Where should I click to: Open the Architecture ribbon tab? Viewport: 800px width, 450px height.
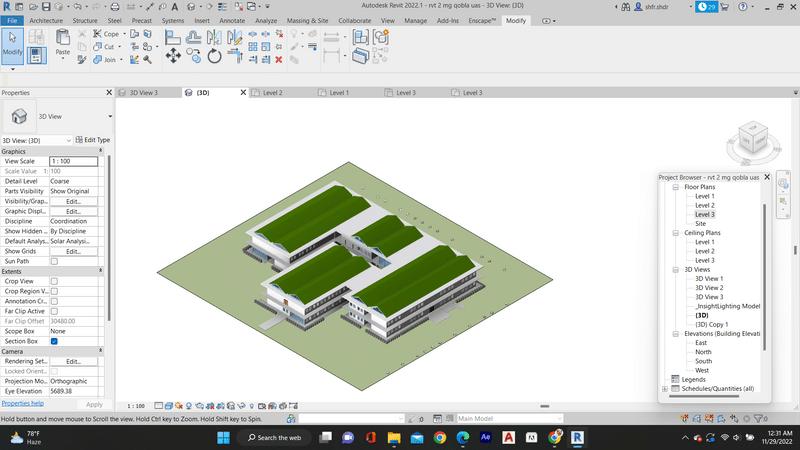(x=46, y=20)
